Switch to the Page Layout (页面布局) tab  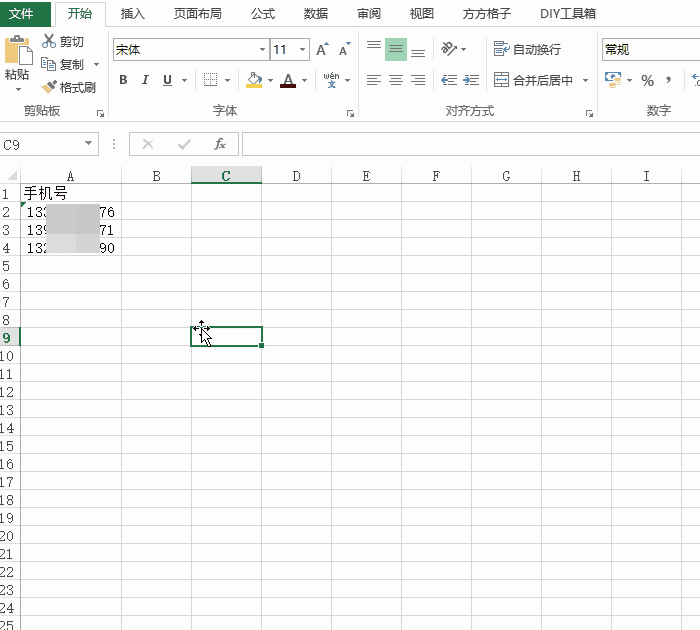(x=197, y=13)
